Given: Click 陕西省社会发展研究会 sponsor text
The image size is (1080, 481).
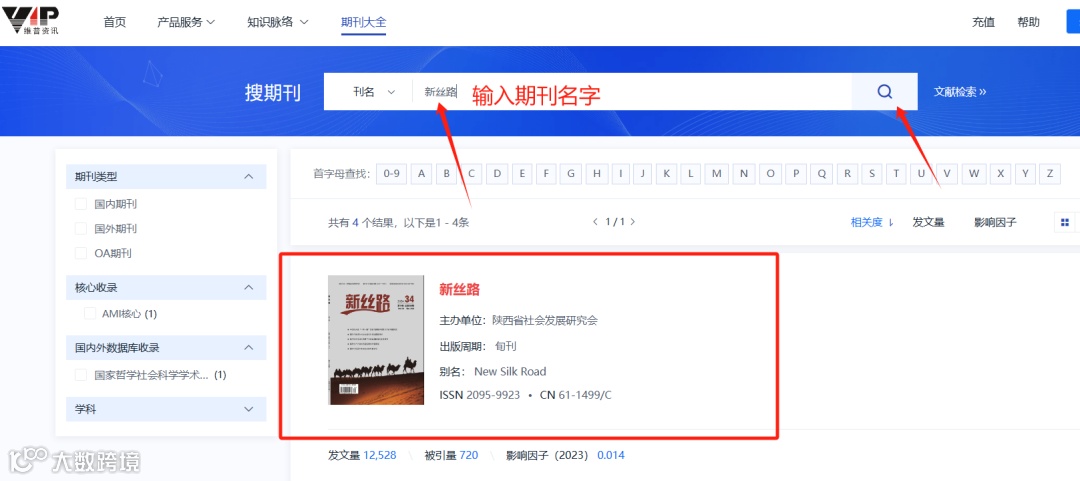Looking at the screenshot, I should pyautogui.click(x=545, y=320).
